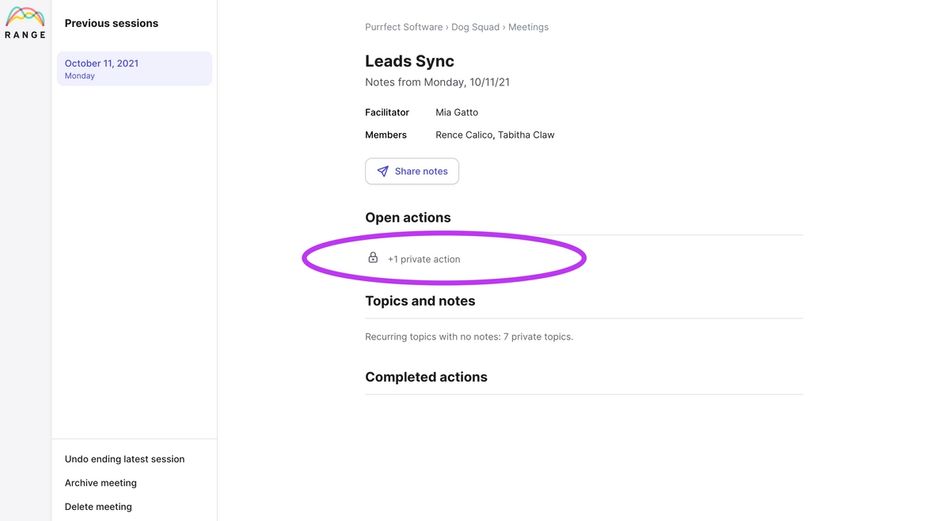Click the Topics and notes heading
The image size is (950, 521).
(420, 301)
